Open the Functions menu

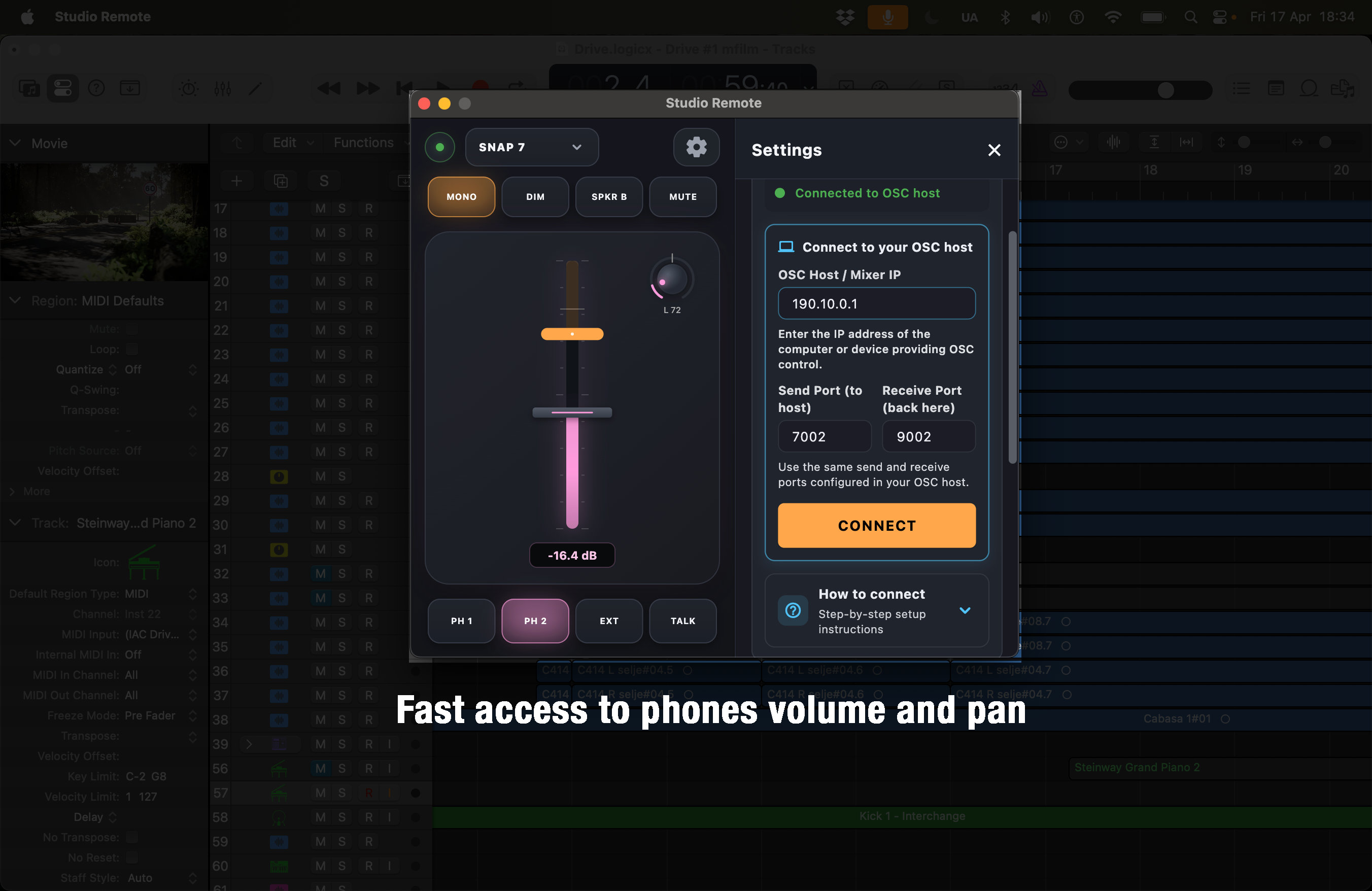363,143
